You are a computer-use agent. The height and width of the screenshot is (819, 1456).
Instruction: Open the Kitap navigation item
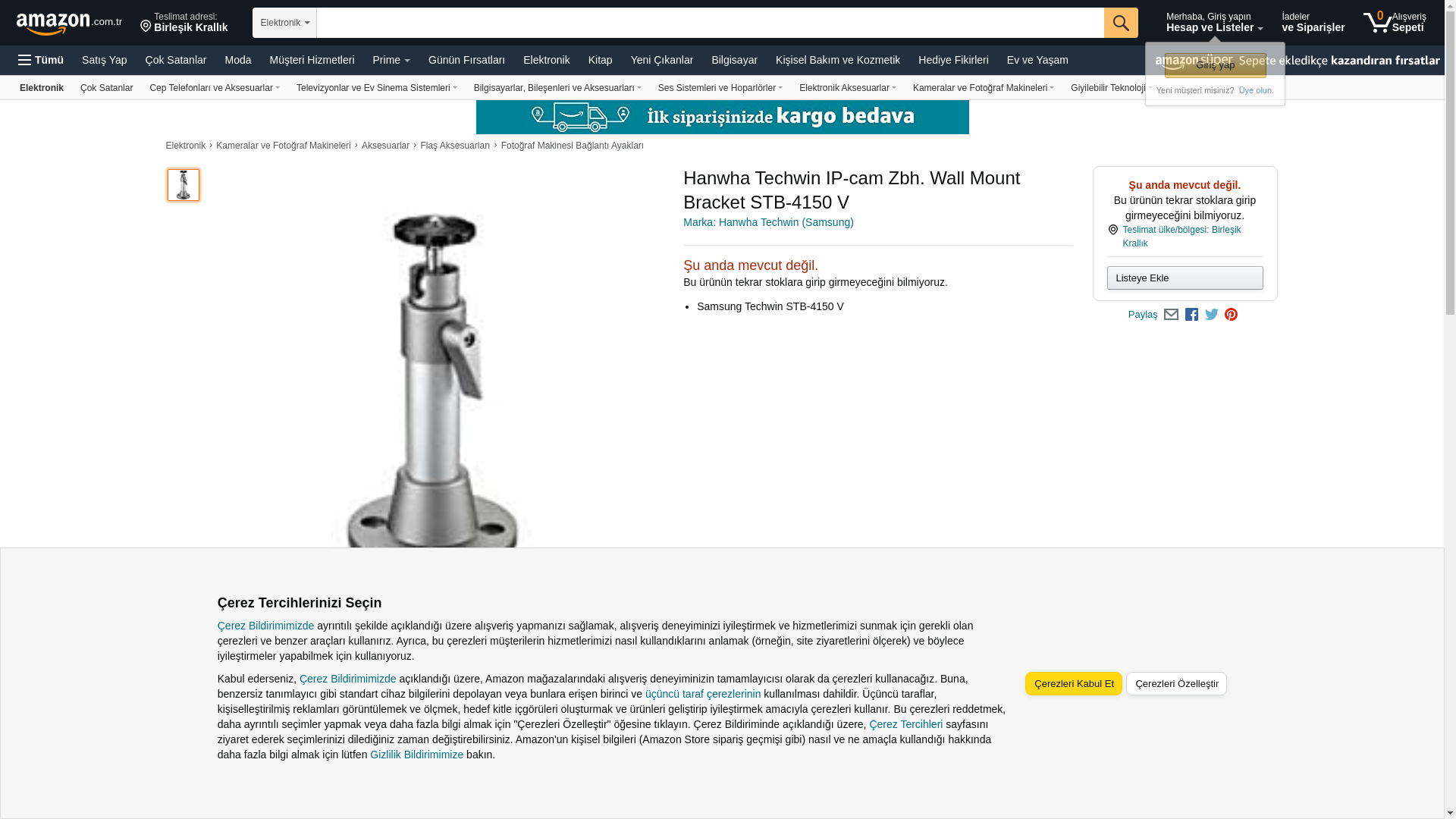600,60
